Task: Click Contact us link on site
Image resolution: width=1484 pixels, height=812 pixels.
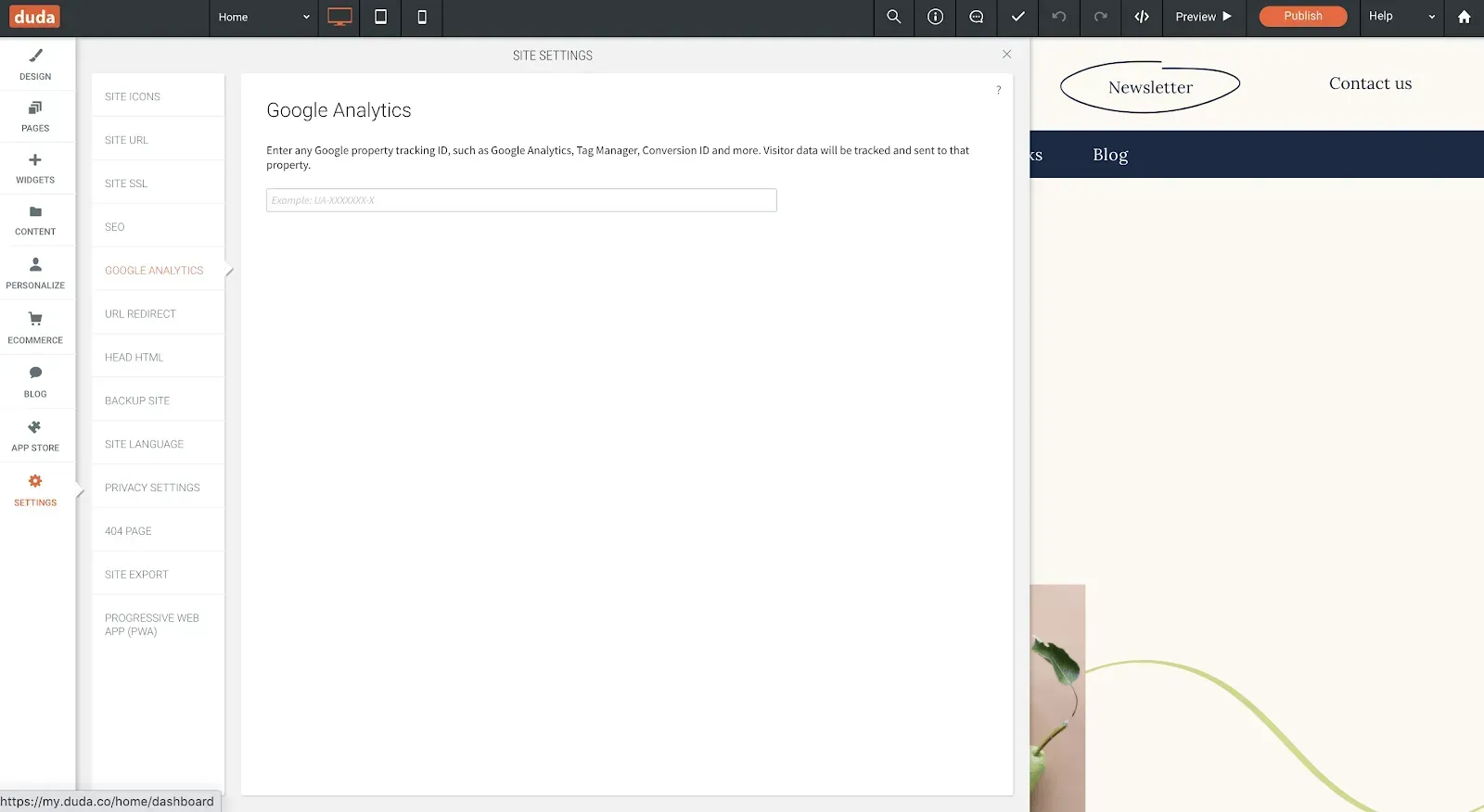Action: point(1370,83)
